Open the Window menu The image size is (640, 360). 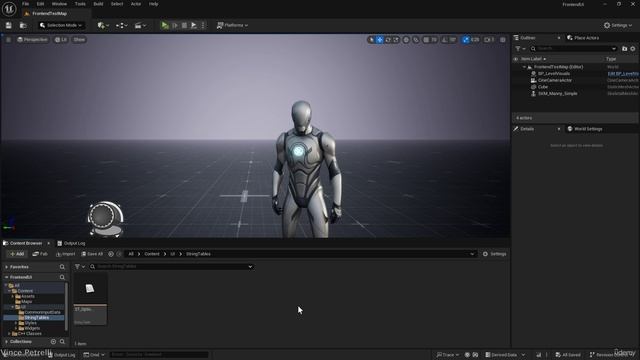(x=59, y=4)
